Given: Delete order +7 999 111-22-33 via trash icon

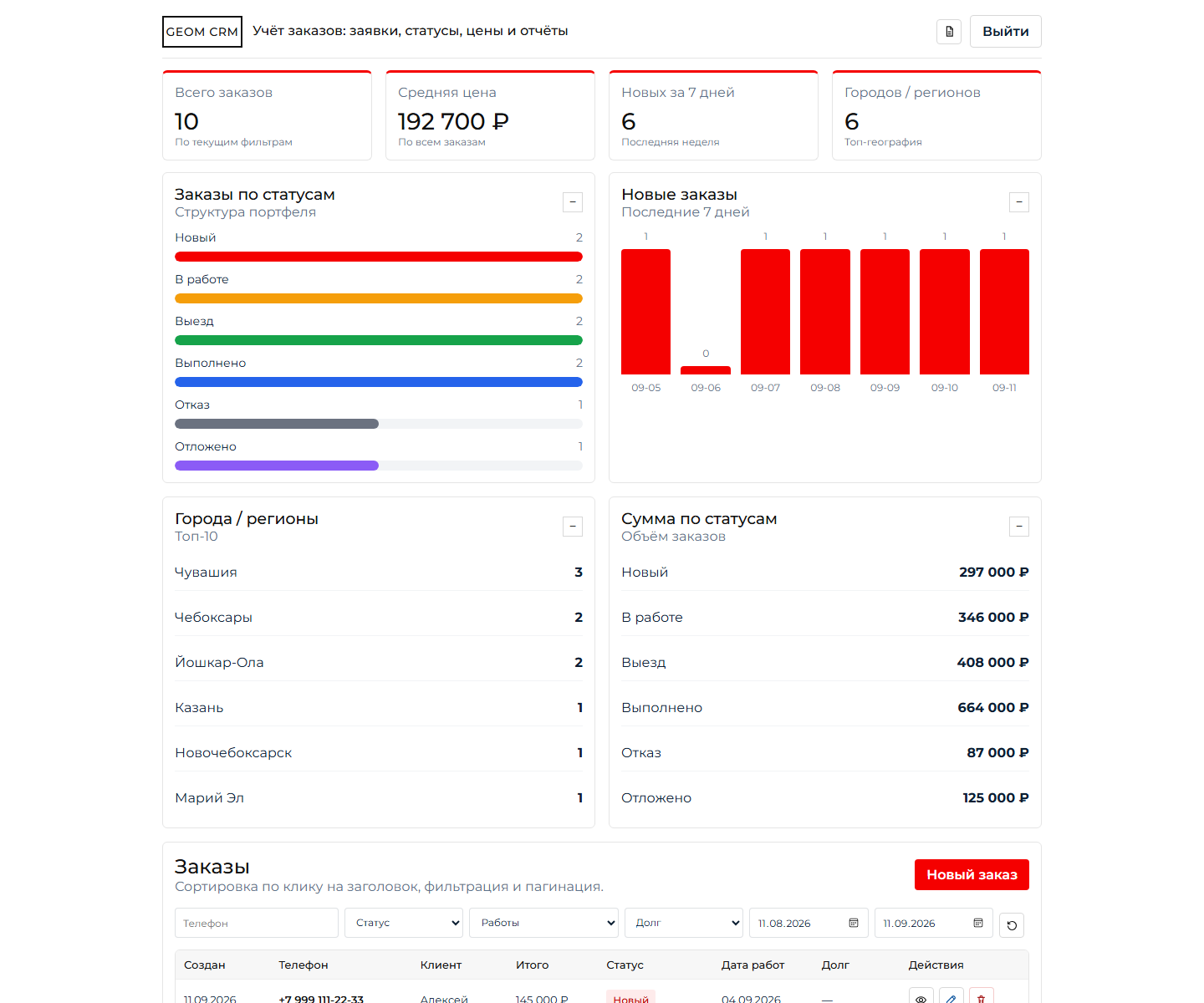Looking at the screenshot, I should point(982,998).
